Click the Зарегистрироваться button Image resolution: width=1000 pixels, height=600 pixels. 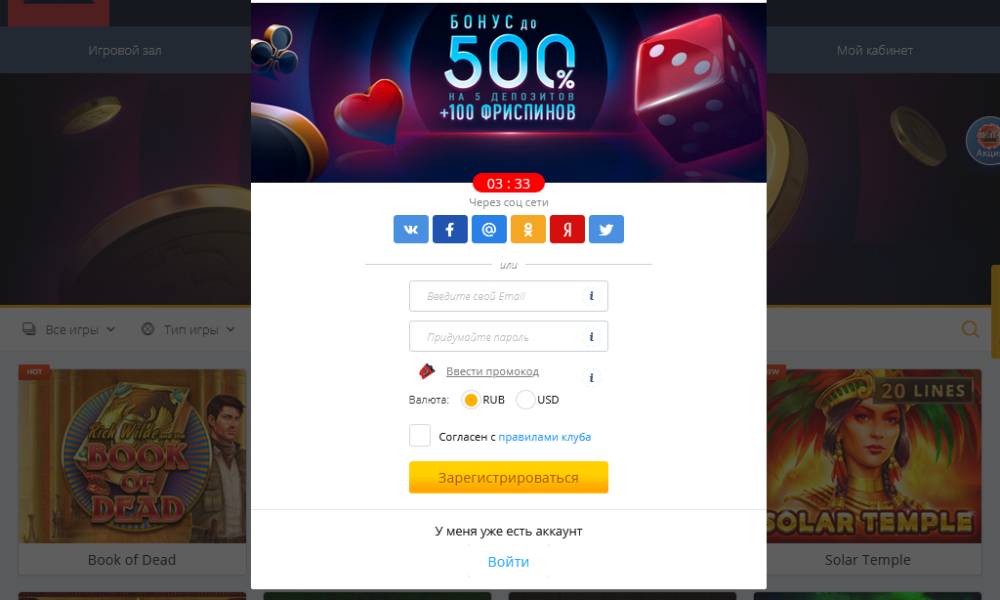click(x=508, y=477)
